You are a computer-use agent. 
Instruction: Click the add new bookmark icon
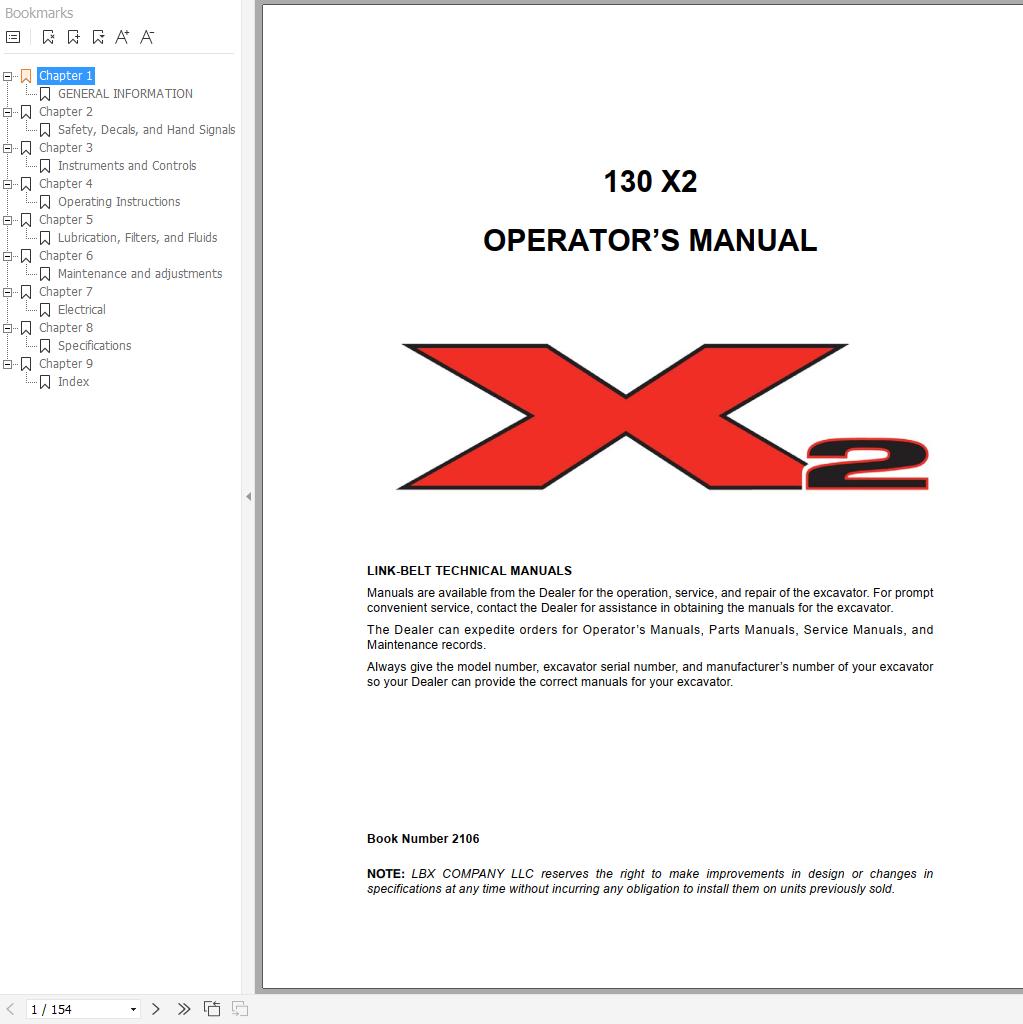(73, 37)
